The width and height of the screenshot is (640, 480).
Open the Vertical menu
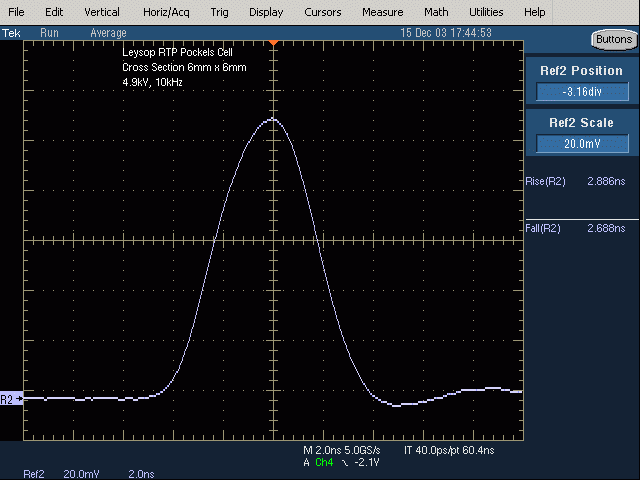[x=102, y=12]
